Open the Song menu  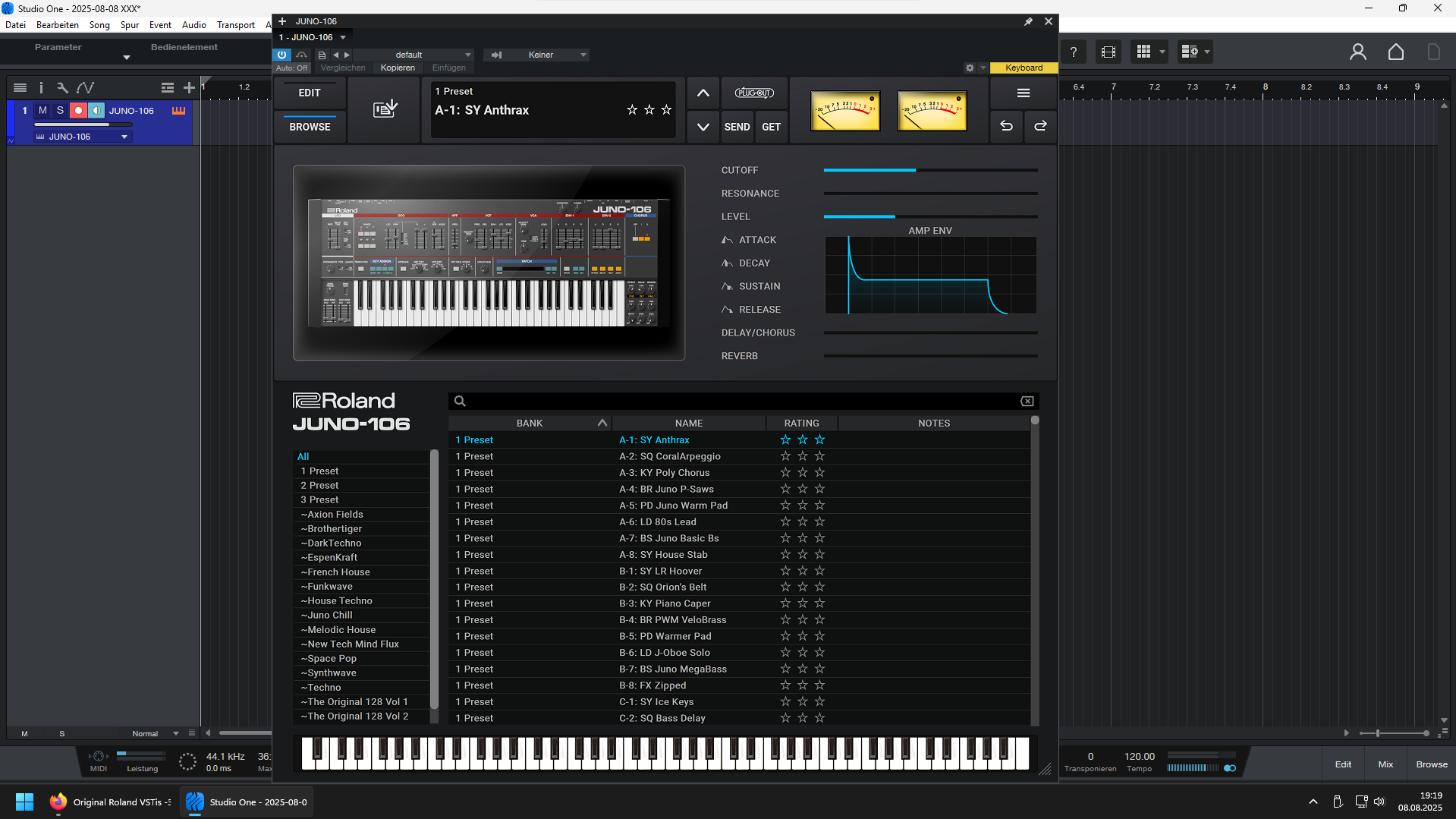[x=99, y=25]
